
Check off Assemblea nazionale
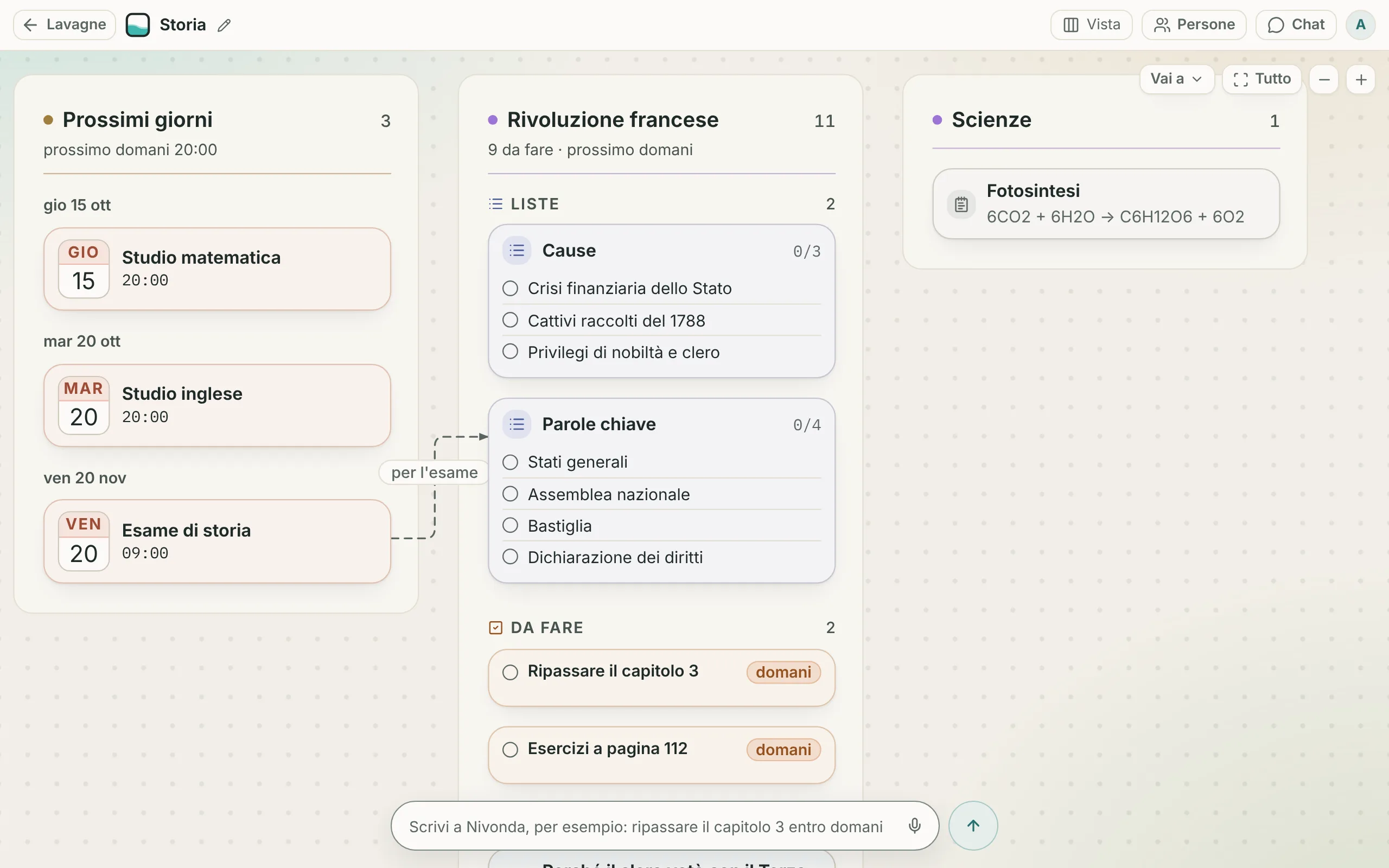[510, 494]
